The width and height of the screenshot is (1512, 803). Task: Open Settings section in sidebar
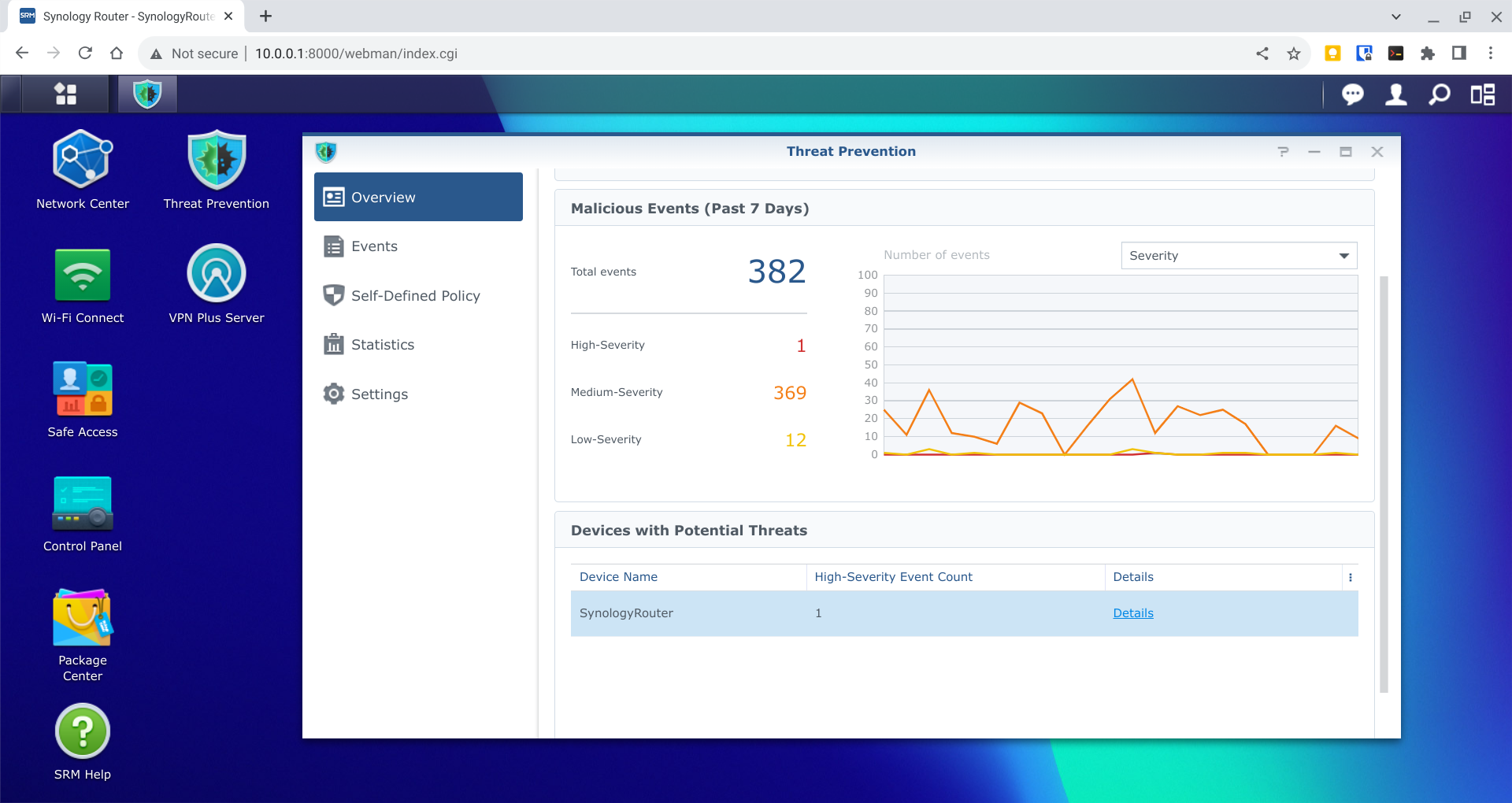tap(418, 394)
